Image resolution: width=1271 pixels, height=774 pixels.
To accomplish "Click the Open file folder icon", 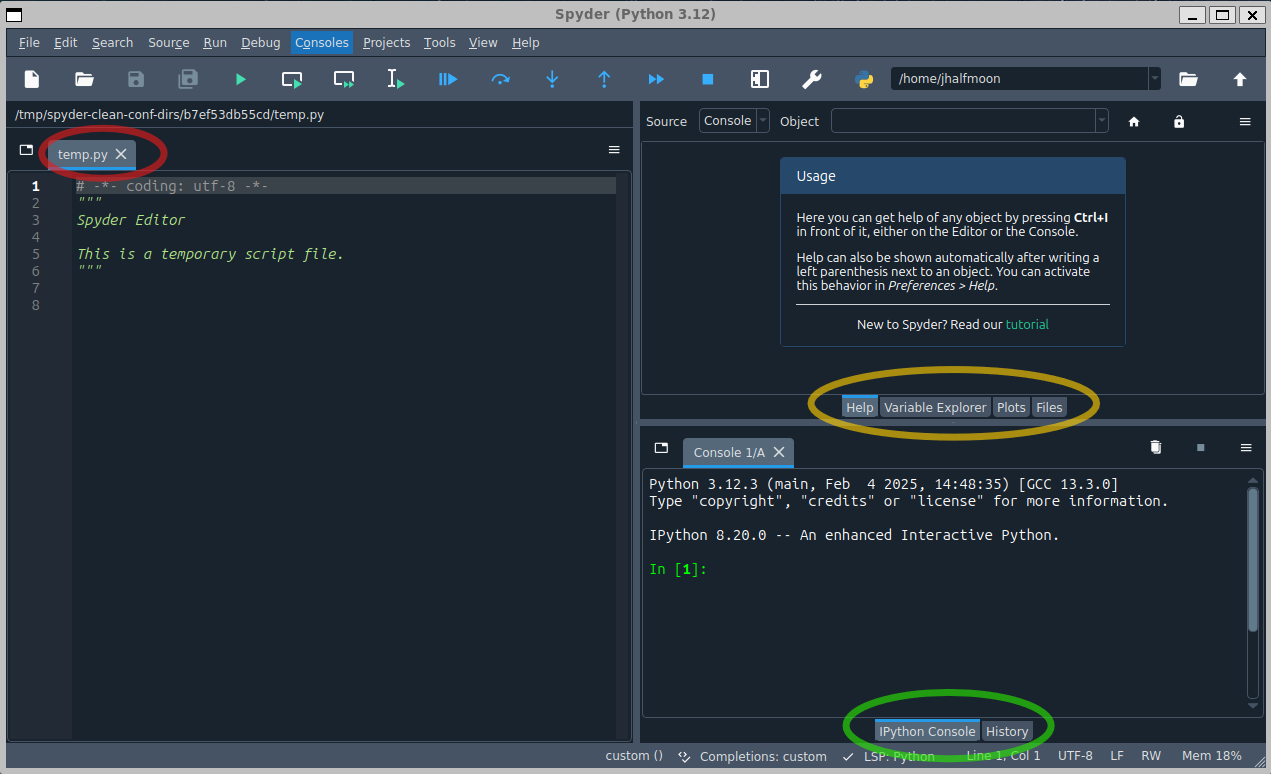I will [84, 79].
